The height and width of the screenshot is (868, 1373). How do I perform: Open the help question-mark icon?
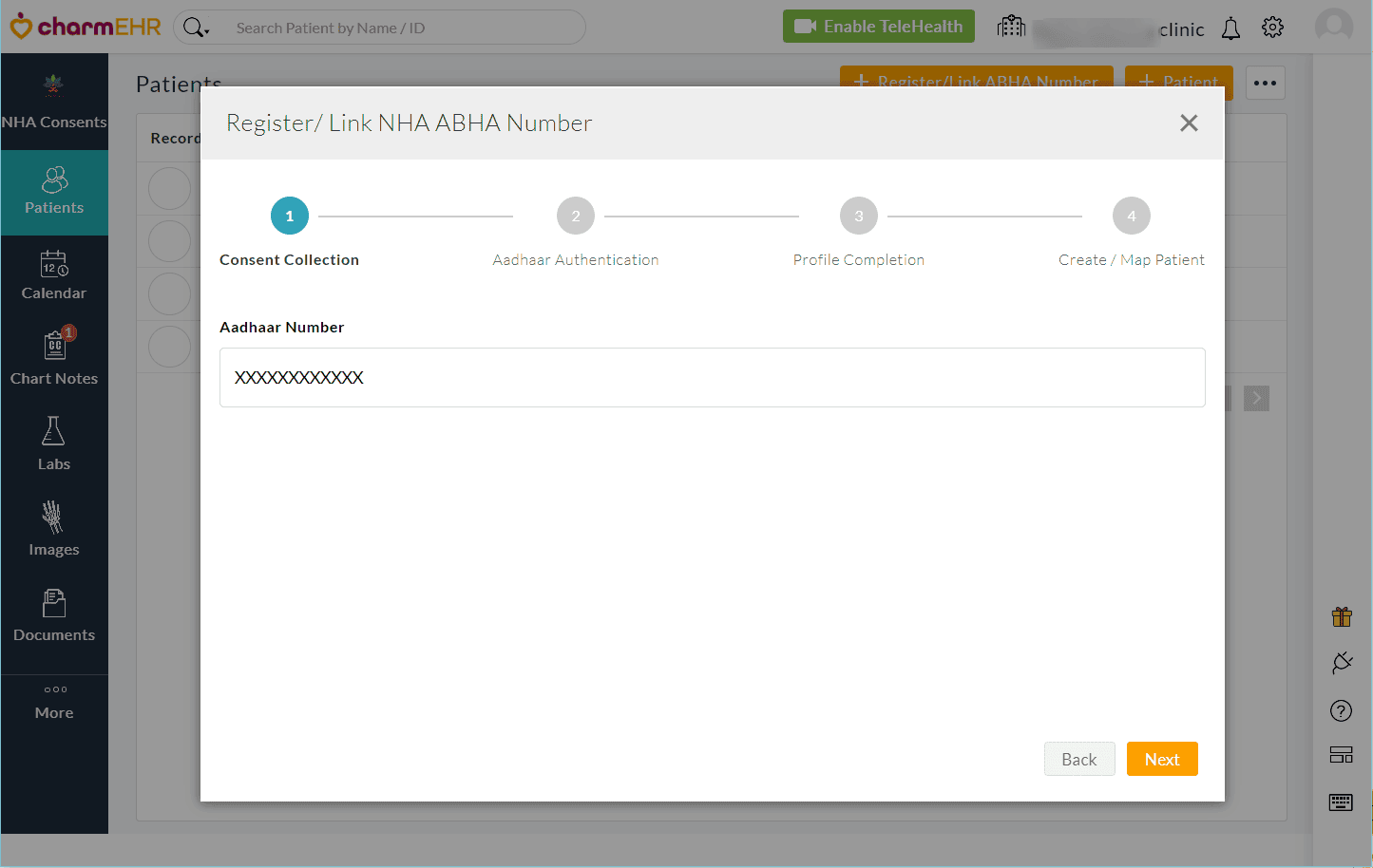tap(1341, 709)
